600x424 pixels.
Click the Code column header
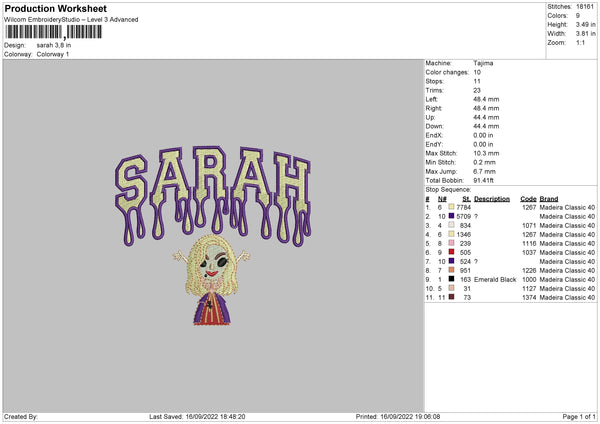pyautogui.click(x=528, y=199)
